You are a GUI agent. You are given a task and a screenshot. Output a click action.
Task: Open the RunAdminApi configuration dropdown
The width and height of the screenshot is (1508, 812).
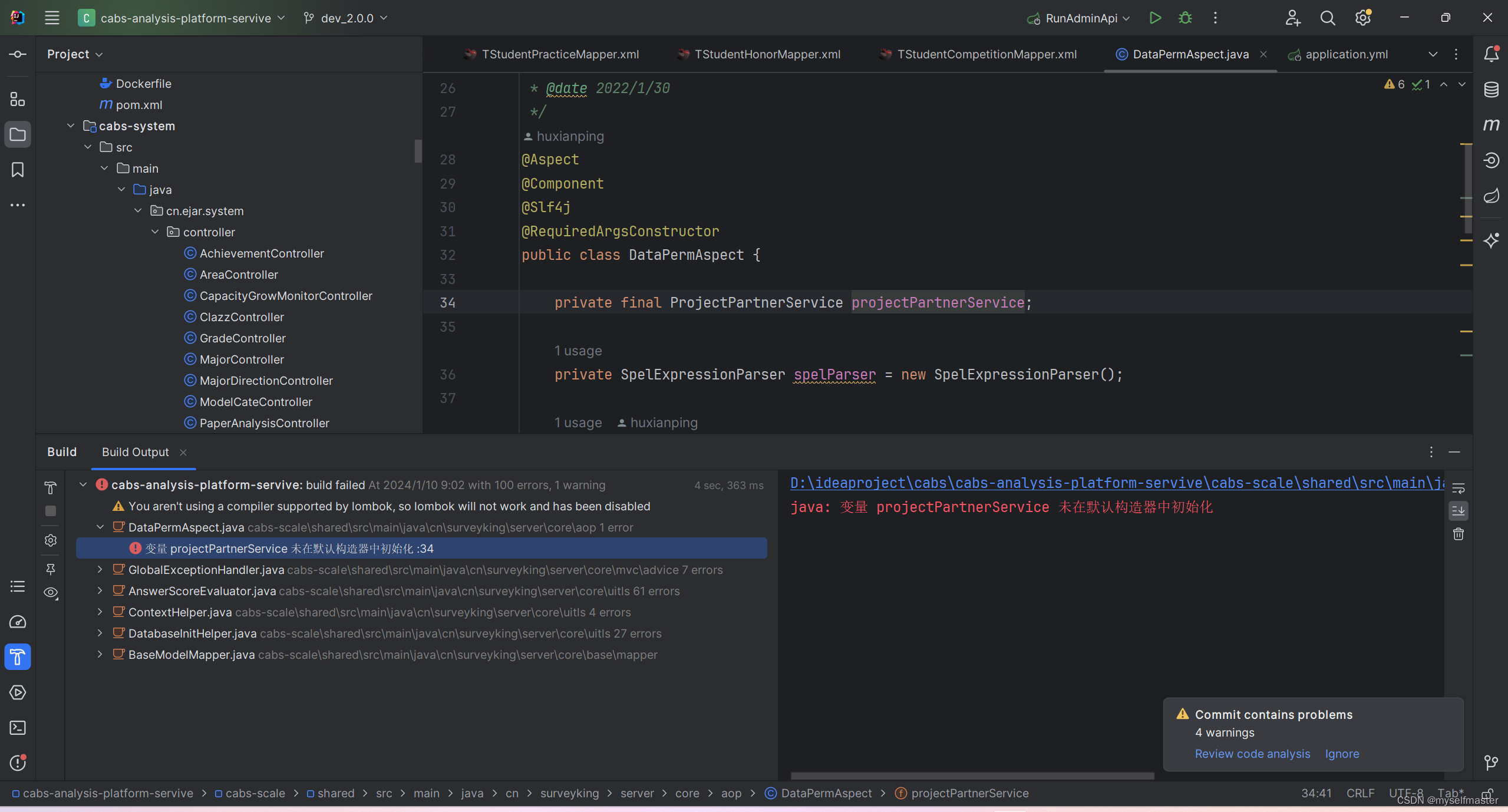pyautogui.click(x=1078, y=18)
